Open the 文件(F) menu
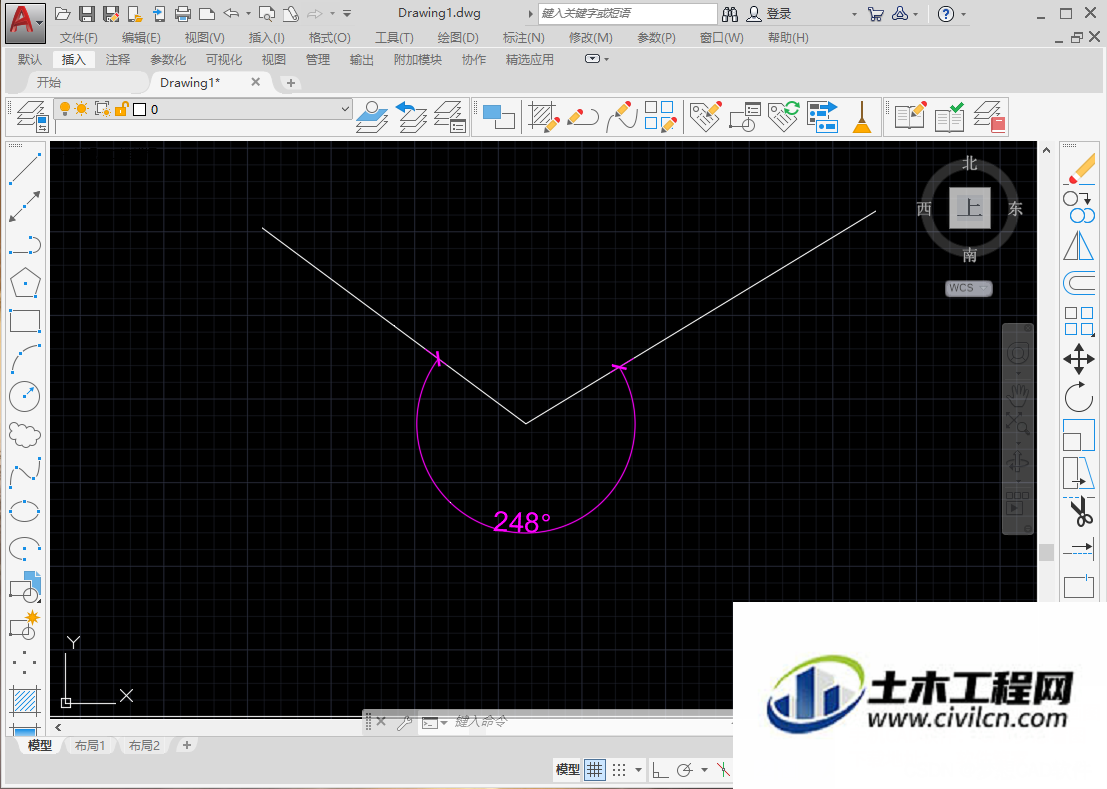 click(x=78, y=37)
